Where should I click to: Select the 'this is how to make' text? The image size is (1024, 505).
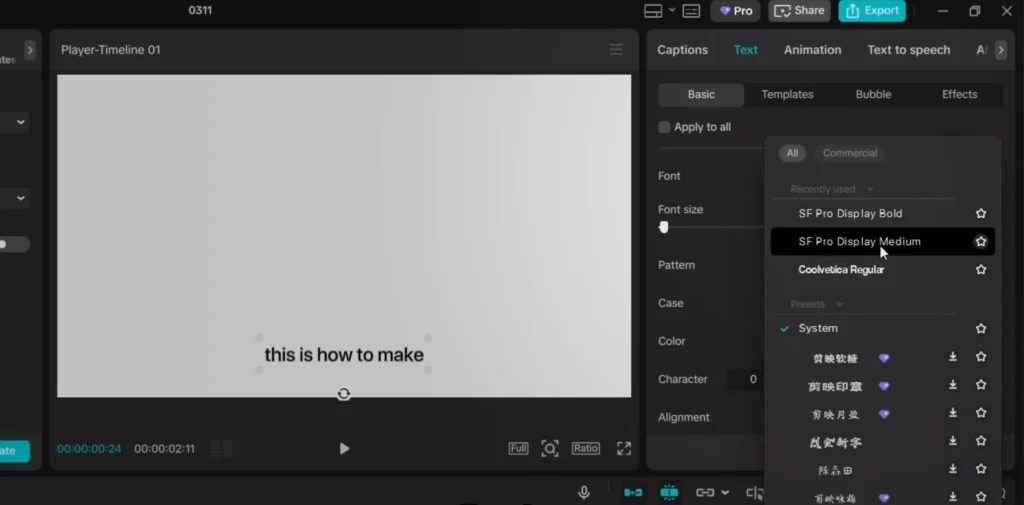(344, 355)
